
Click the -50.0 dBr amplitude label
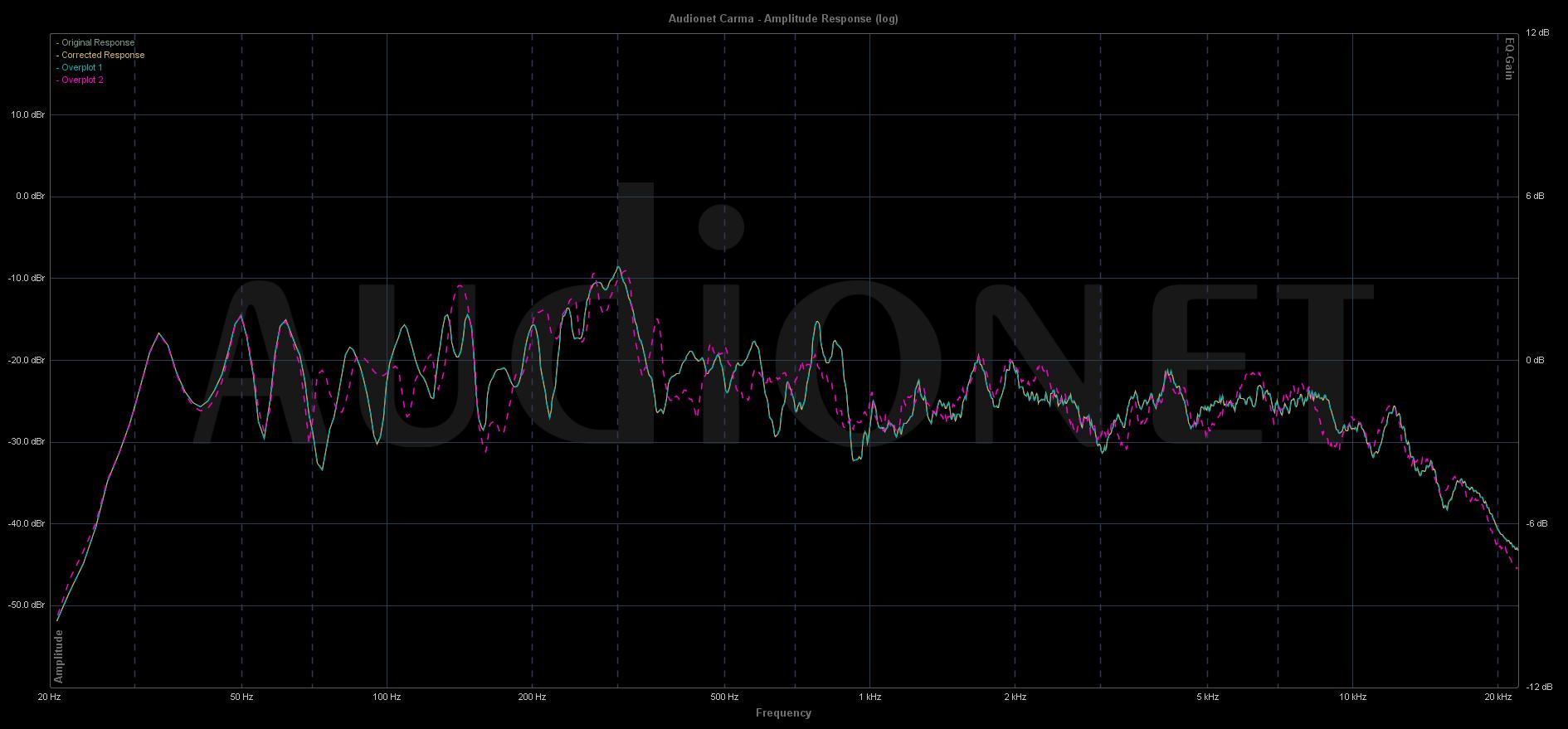[x=27, y=605]
